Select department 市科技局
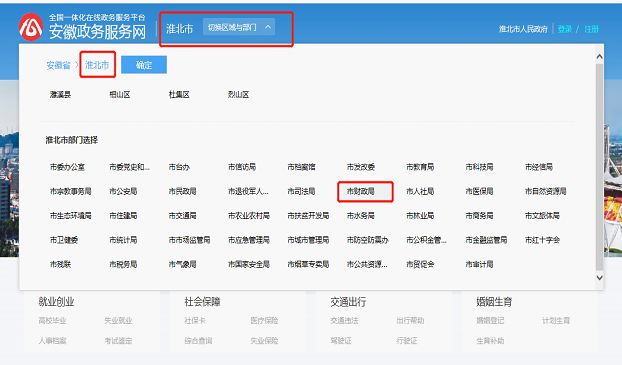Viewport: 622px width, 365px height. [479, 167]
